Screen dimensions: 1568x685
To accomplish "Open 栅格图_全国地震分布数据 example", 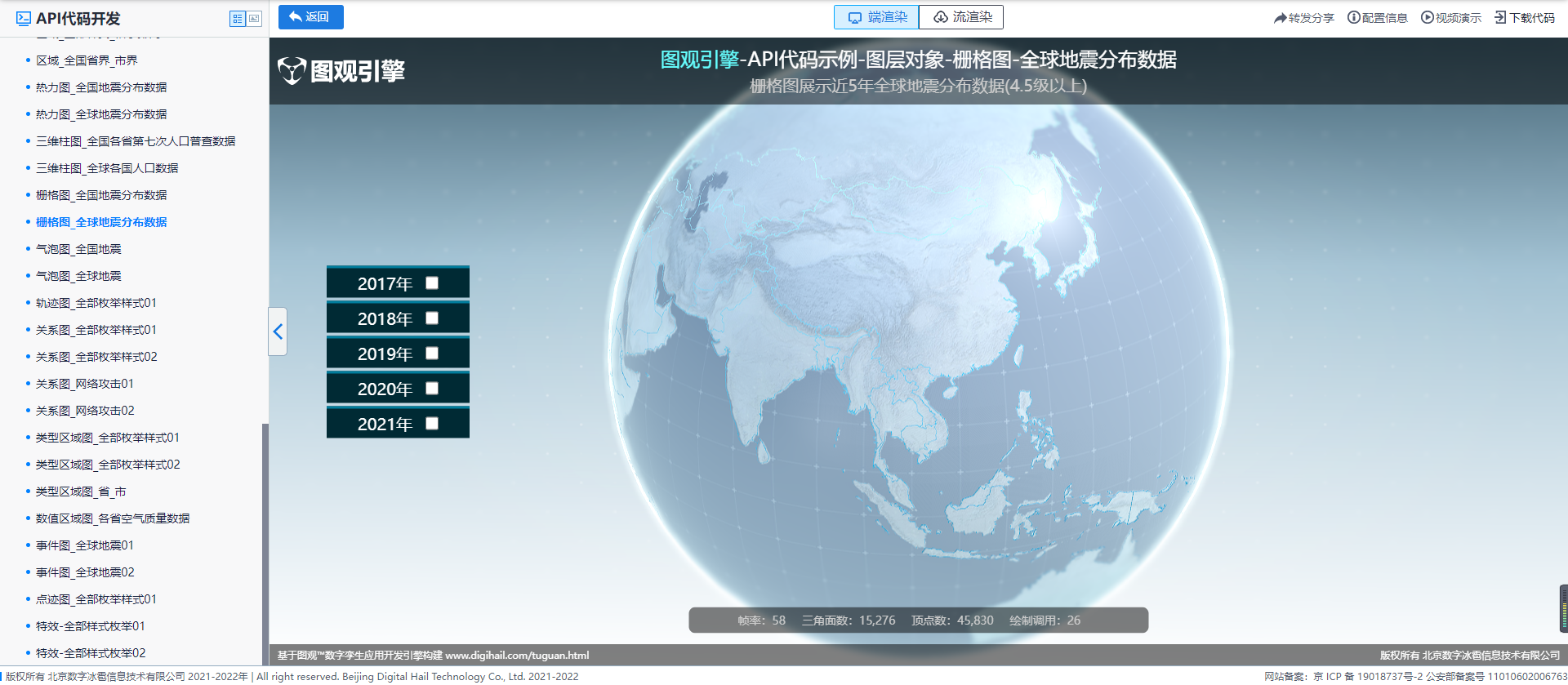I will click(x=101, y=195).
